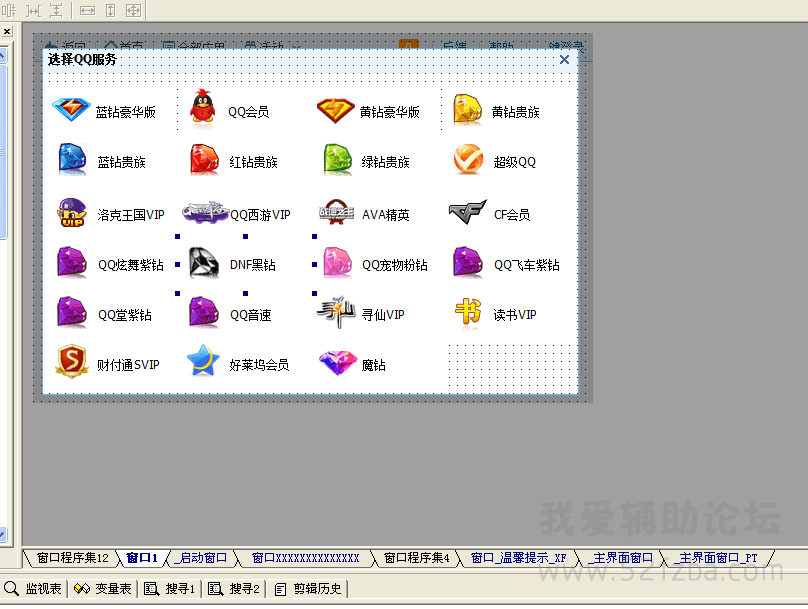This screenshot has height=609, width=808.
Task: Click the 黄钻豪华版 diamond icon
Action: click(x=335, y=110)
